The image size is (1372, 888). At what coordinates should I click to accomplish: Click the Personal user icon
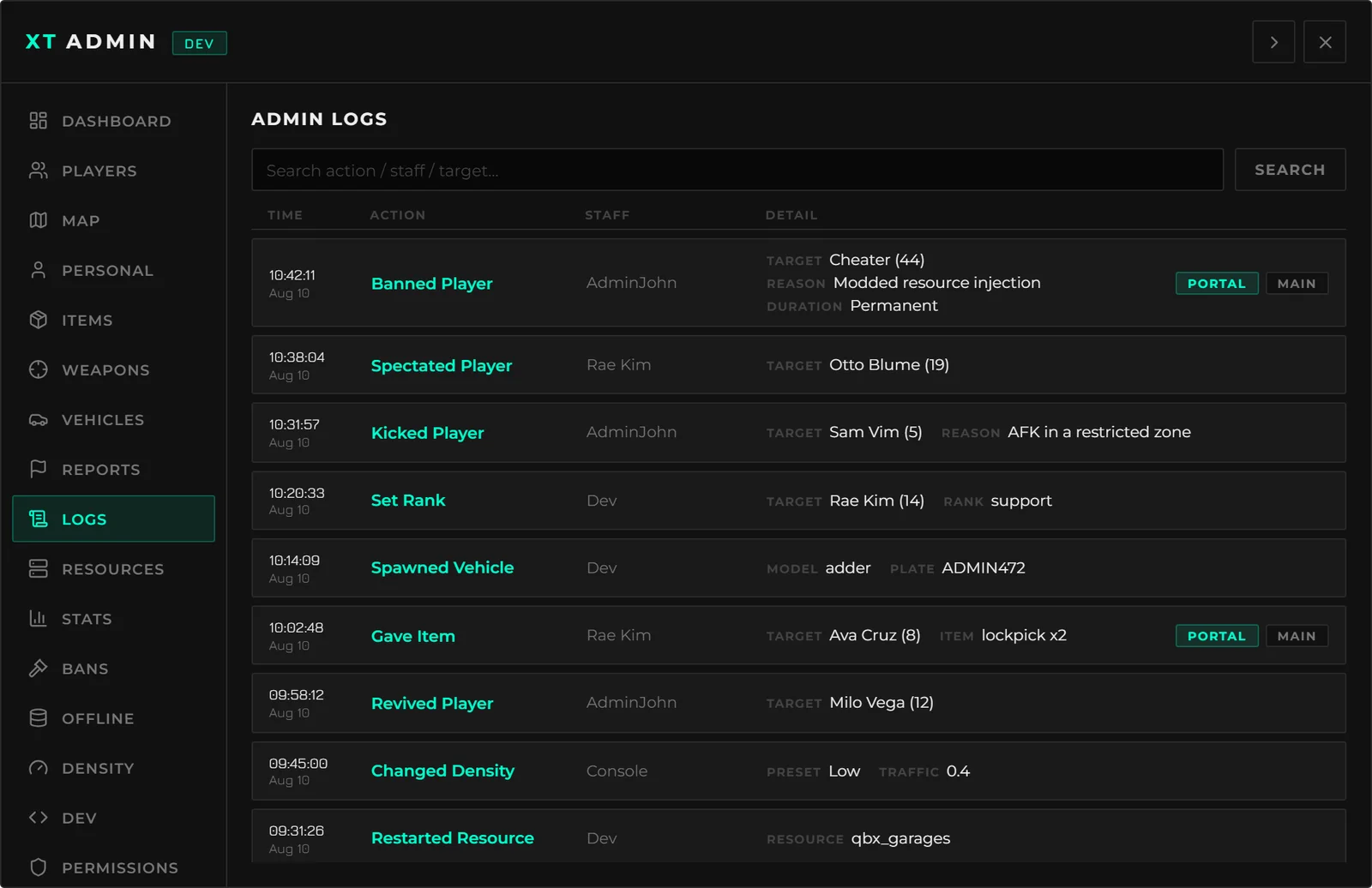pos(38,270)
